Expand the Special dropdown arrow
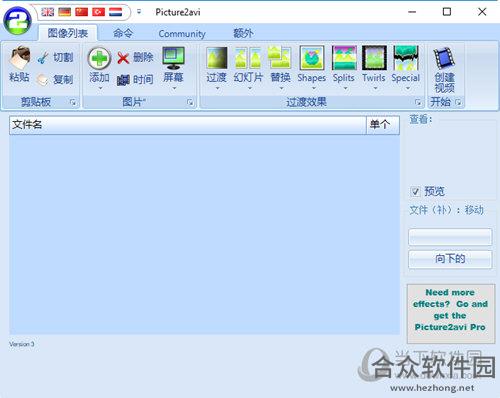Viewport: 500px width, 398px height. (407, 88)
